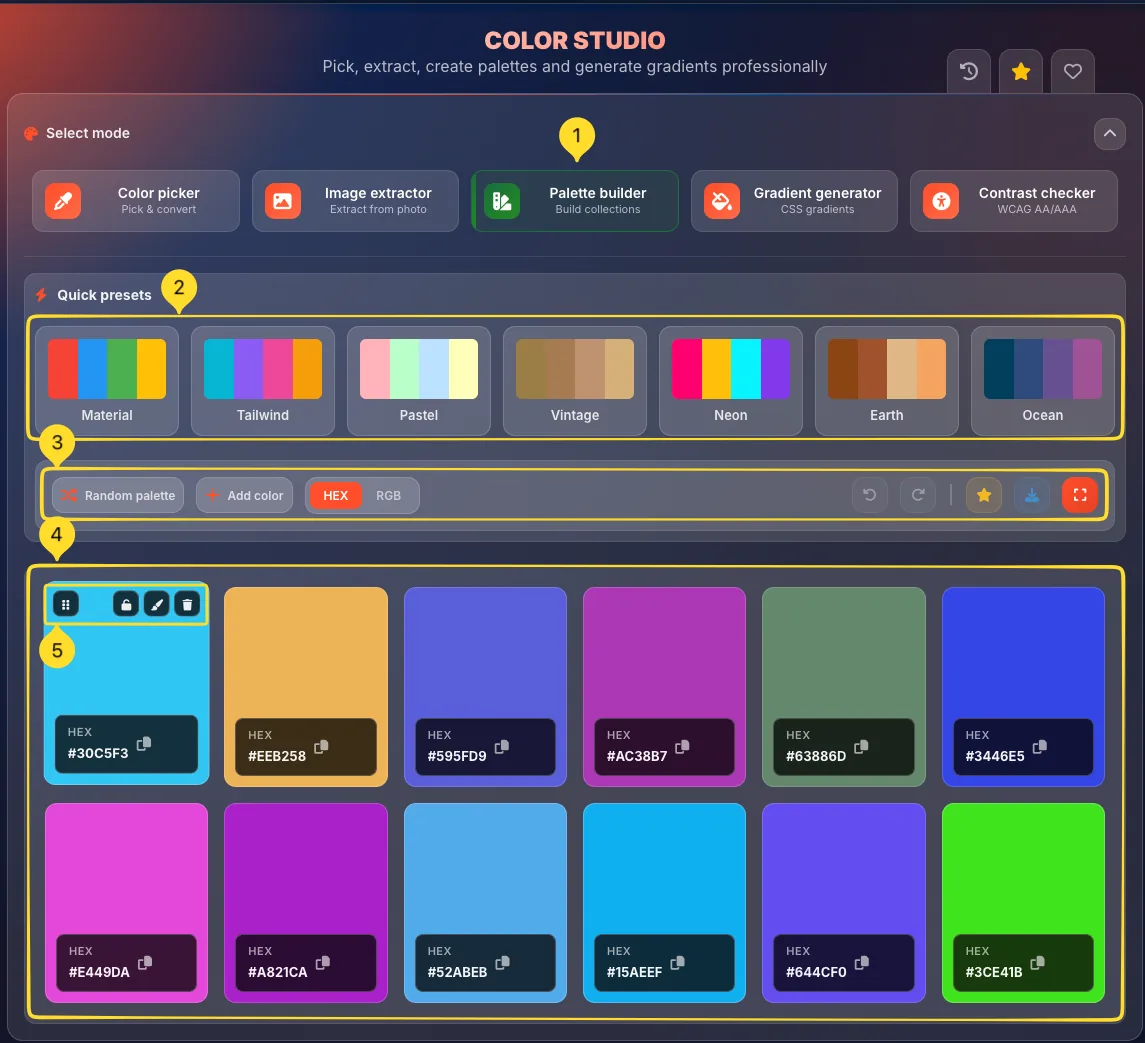Delete the #30C5F3 swatch
The width and height of the screenshot is (1145, 1043).
tap(187, 604)
